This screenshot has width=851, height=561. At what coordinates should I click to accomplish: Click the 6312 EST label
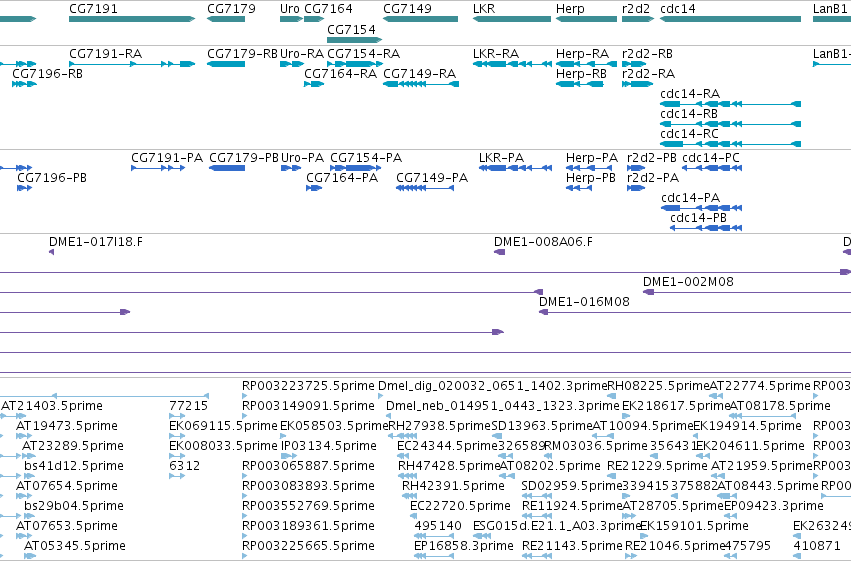pos(185,466)
